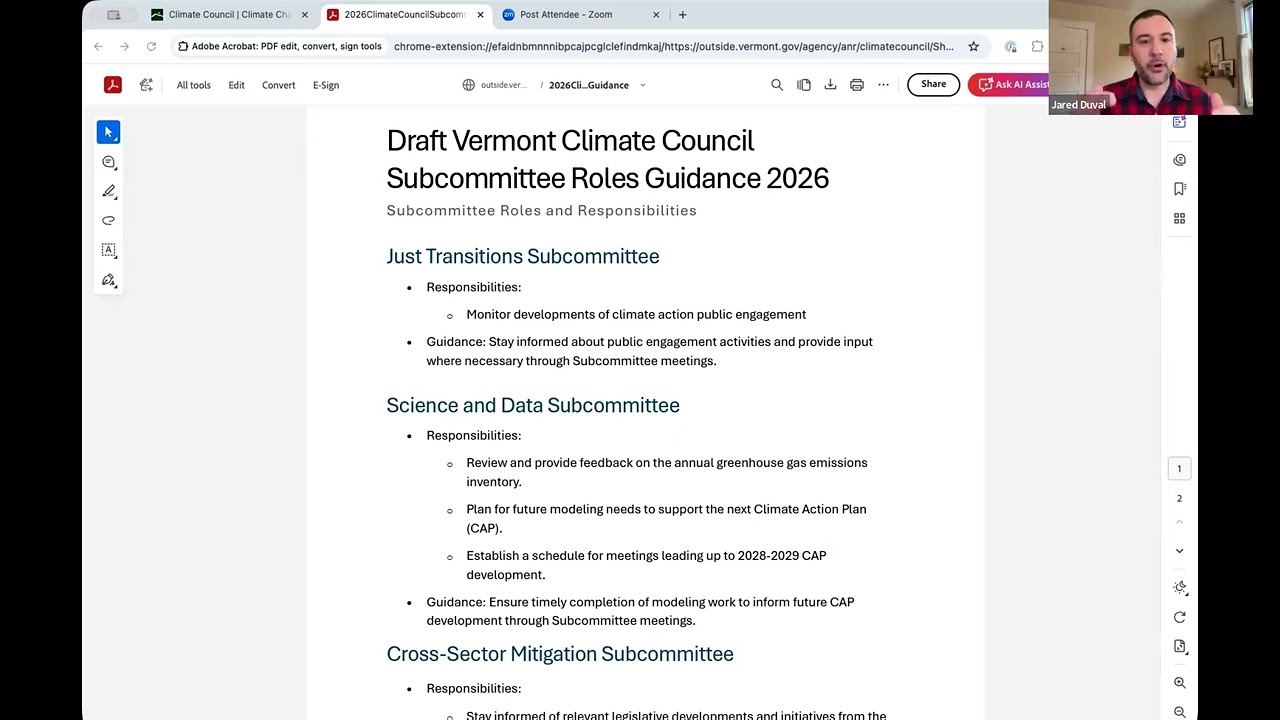Jump to page 1 indicator
This screenshot has height=720, width=1280.
[x=1179, y=469]
